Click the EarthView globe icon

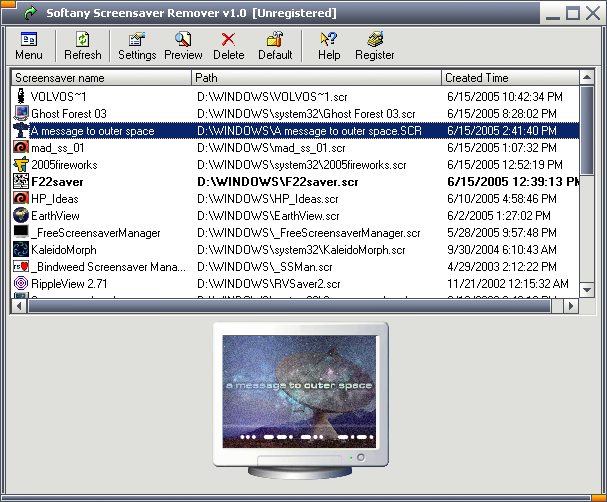[20, 215]
